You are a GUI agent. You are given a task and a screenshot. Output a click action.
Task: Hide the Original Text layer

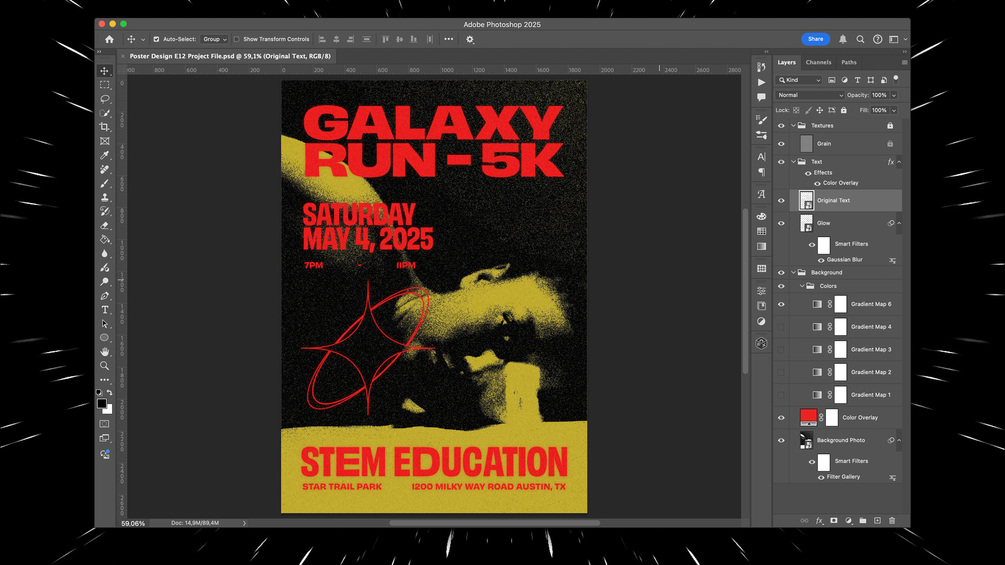coord(781,201)
